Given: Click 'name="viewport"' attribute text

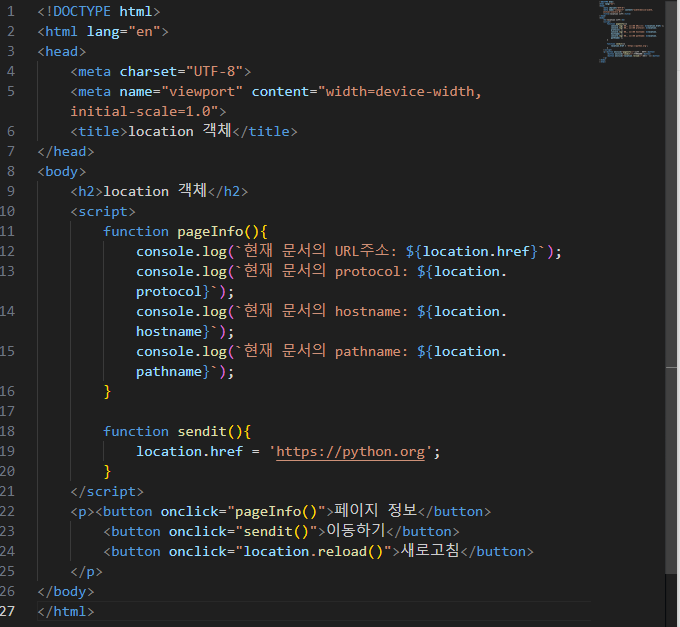Looking at the screenshot, I should pos(181,91).
